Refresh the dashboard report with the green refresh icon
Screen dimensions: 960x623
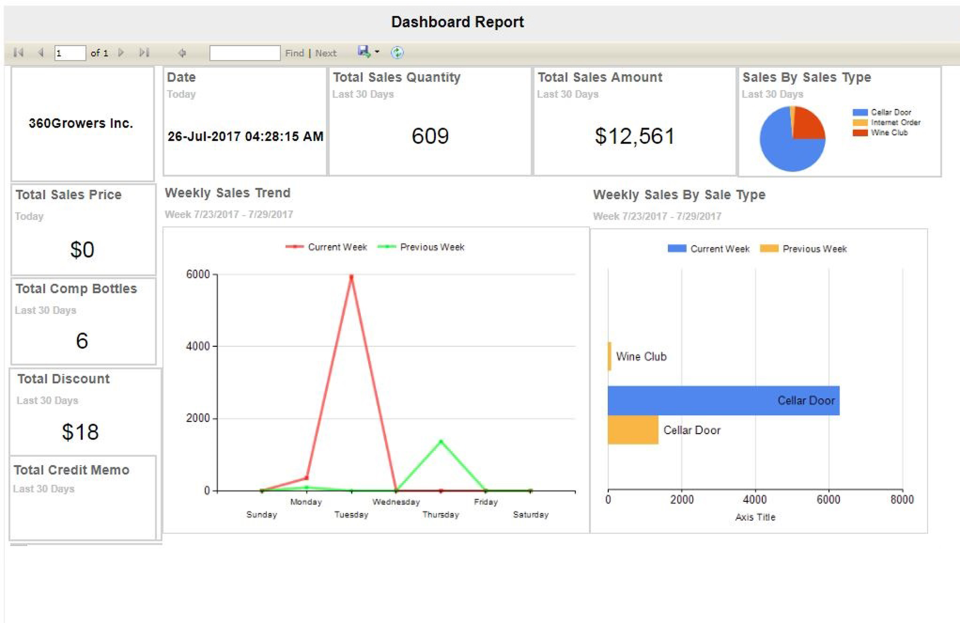(x=398, y=52)
